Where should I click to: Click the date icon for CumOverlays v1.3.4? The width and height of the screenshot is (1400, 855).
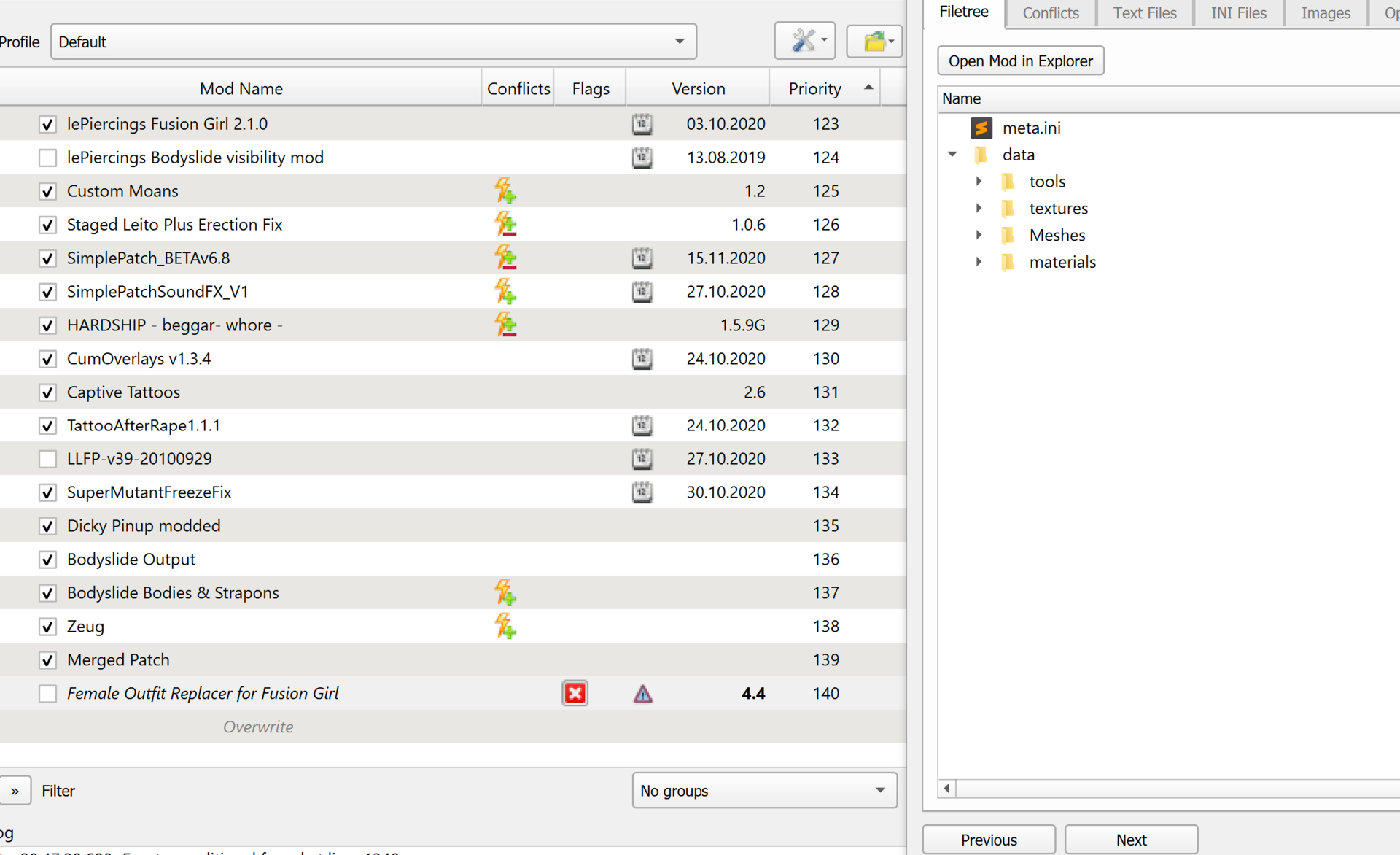pos(642,359)
